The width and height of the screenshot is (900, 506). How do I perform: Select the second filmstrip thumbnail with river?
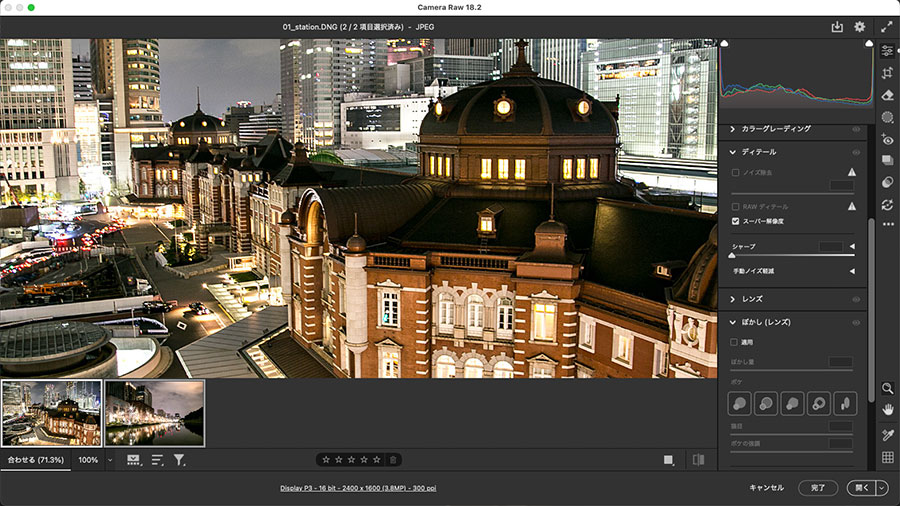(154, 412)
